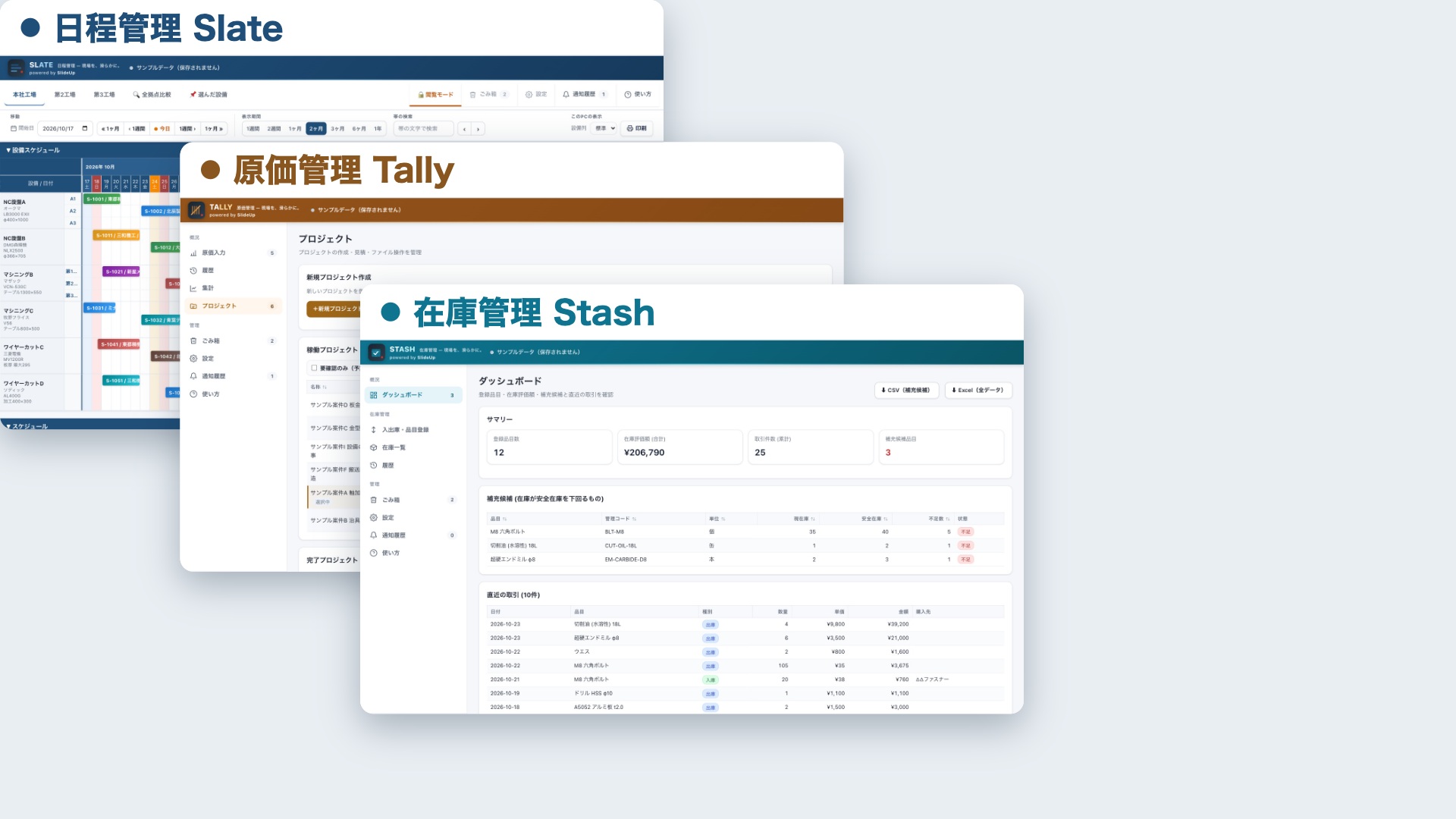Screen dimensions: 1456x819
Task: Open 使い方 in Stash sidebar
Action: (413, 554)
